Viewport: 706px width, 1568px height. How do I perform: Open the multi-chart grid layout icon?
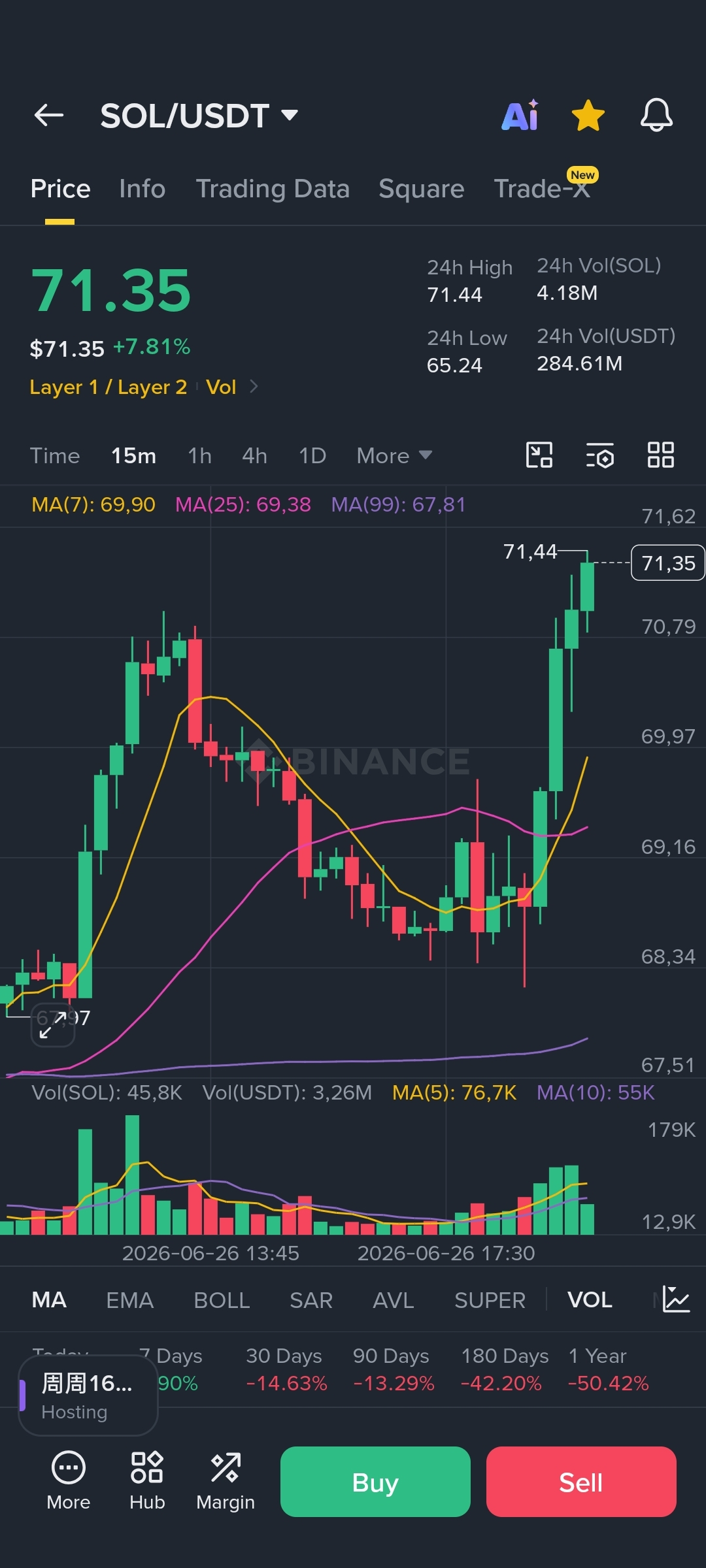[x=660, y=455]
